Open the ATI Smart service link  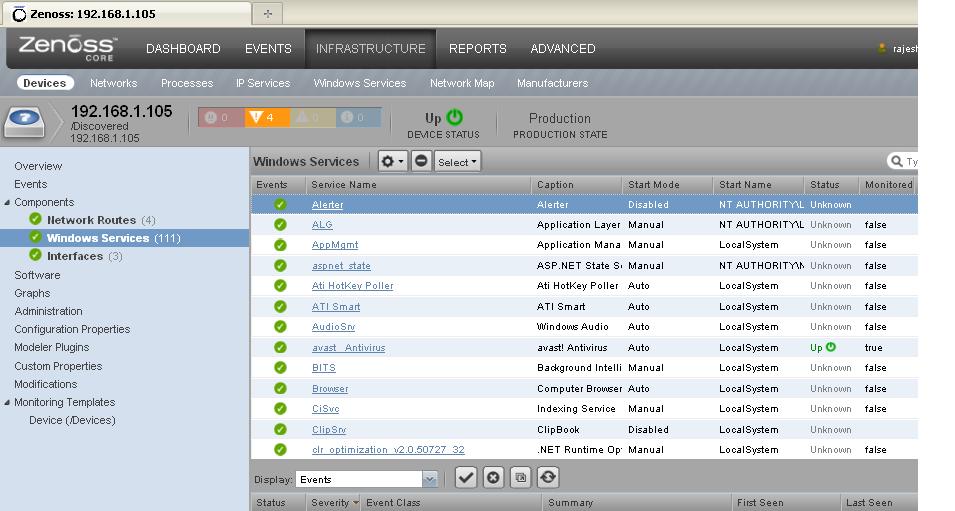[335, 306]
